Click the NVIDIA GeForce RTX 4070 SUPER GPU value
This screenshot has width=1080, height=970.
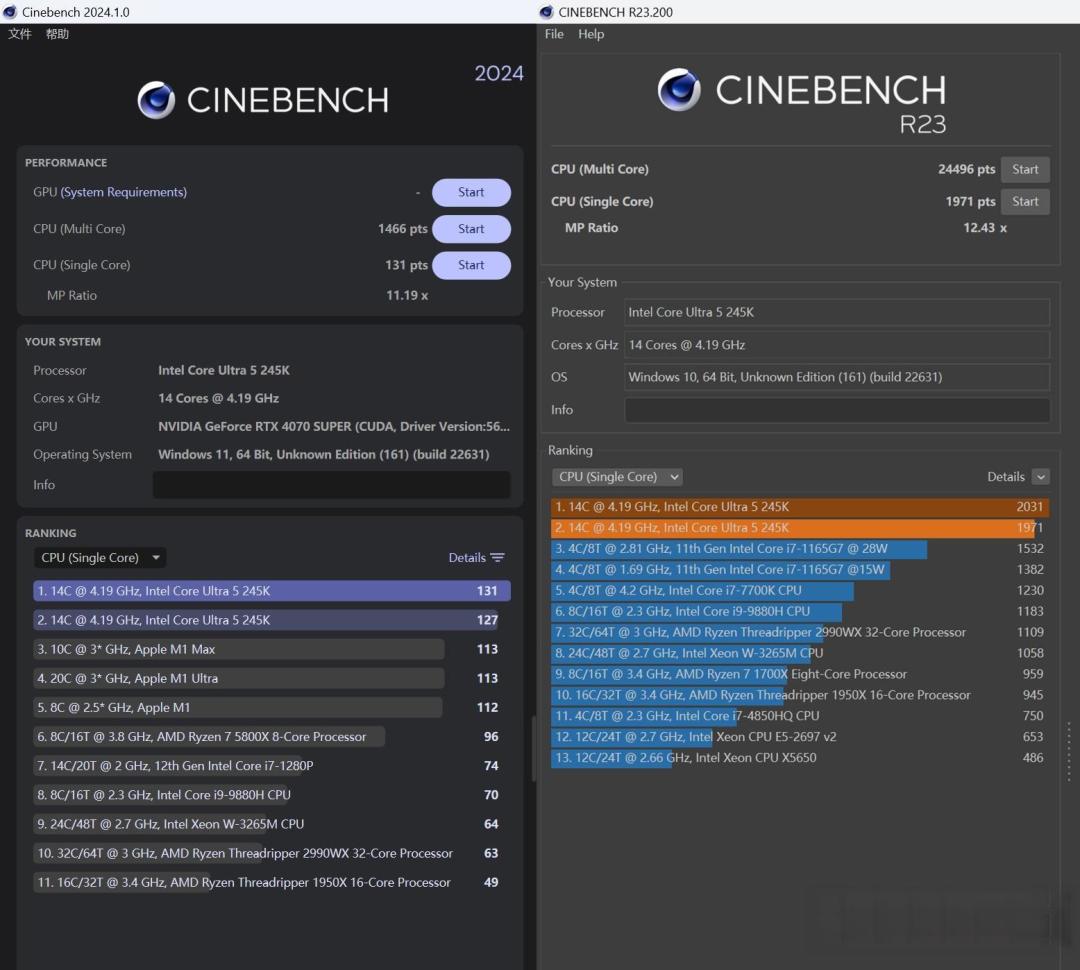[334, 426]
